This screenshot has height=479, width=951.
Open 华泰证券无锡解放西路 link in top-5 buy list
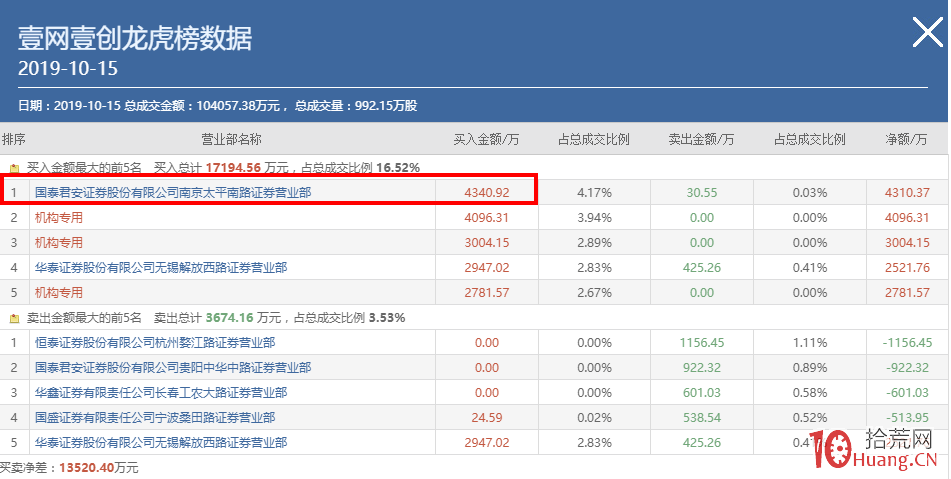click(x=161, y=267)
